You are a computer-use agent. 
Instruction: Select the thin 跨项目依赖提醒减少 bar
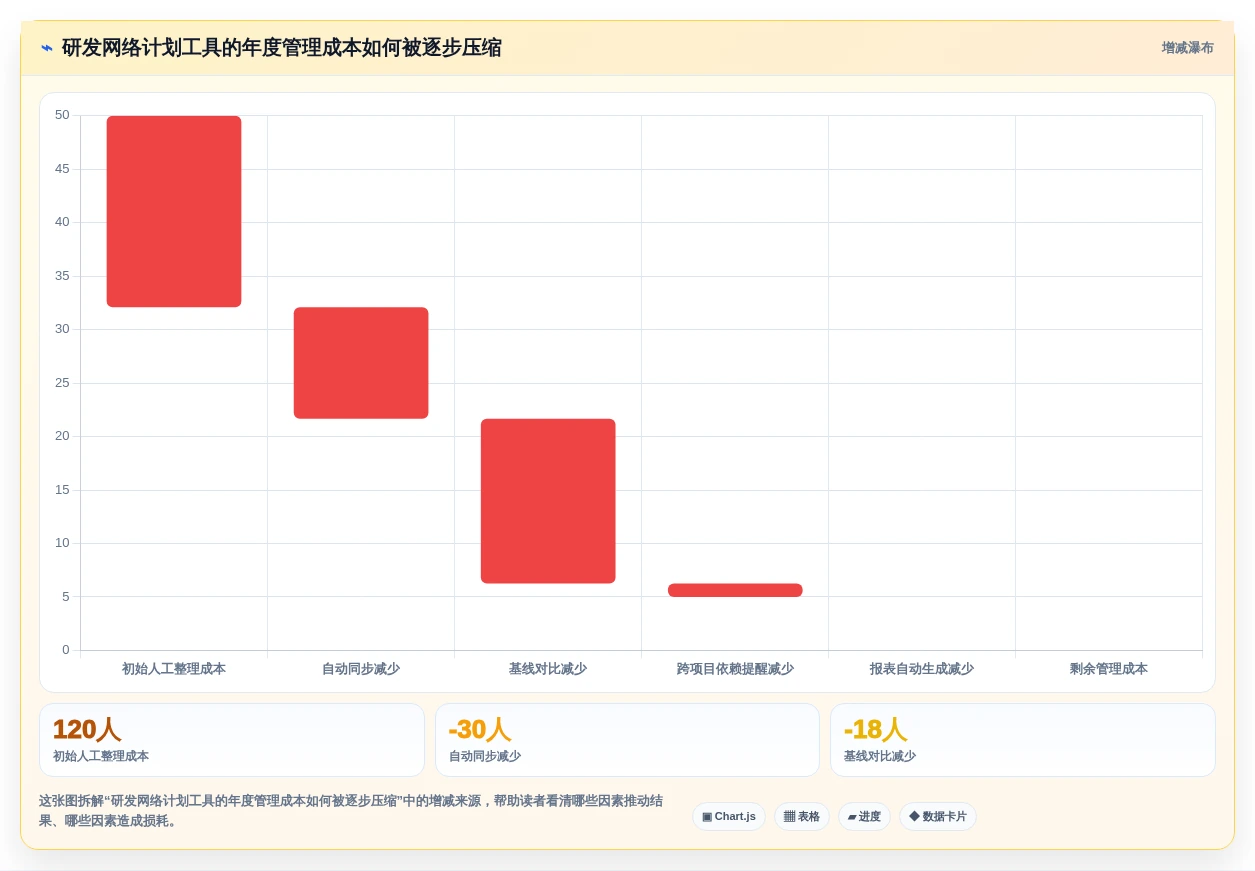735,590
